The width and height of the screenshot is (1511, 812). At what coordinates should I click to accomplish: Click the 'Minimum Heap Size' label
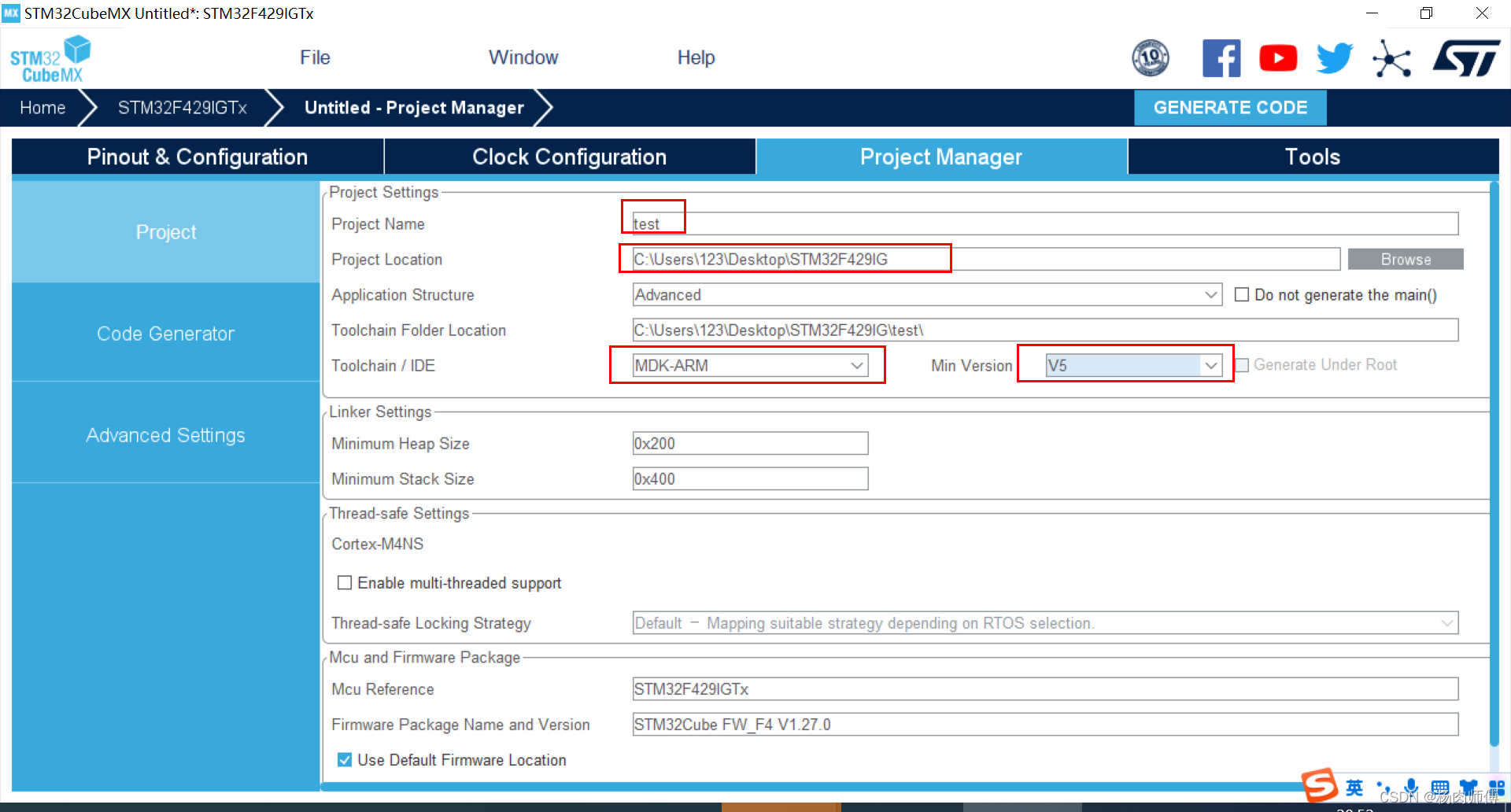[x=401, y=444]
